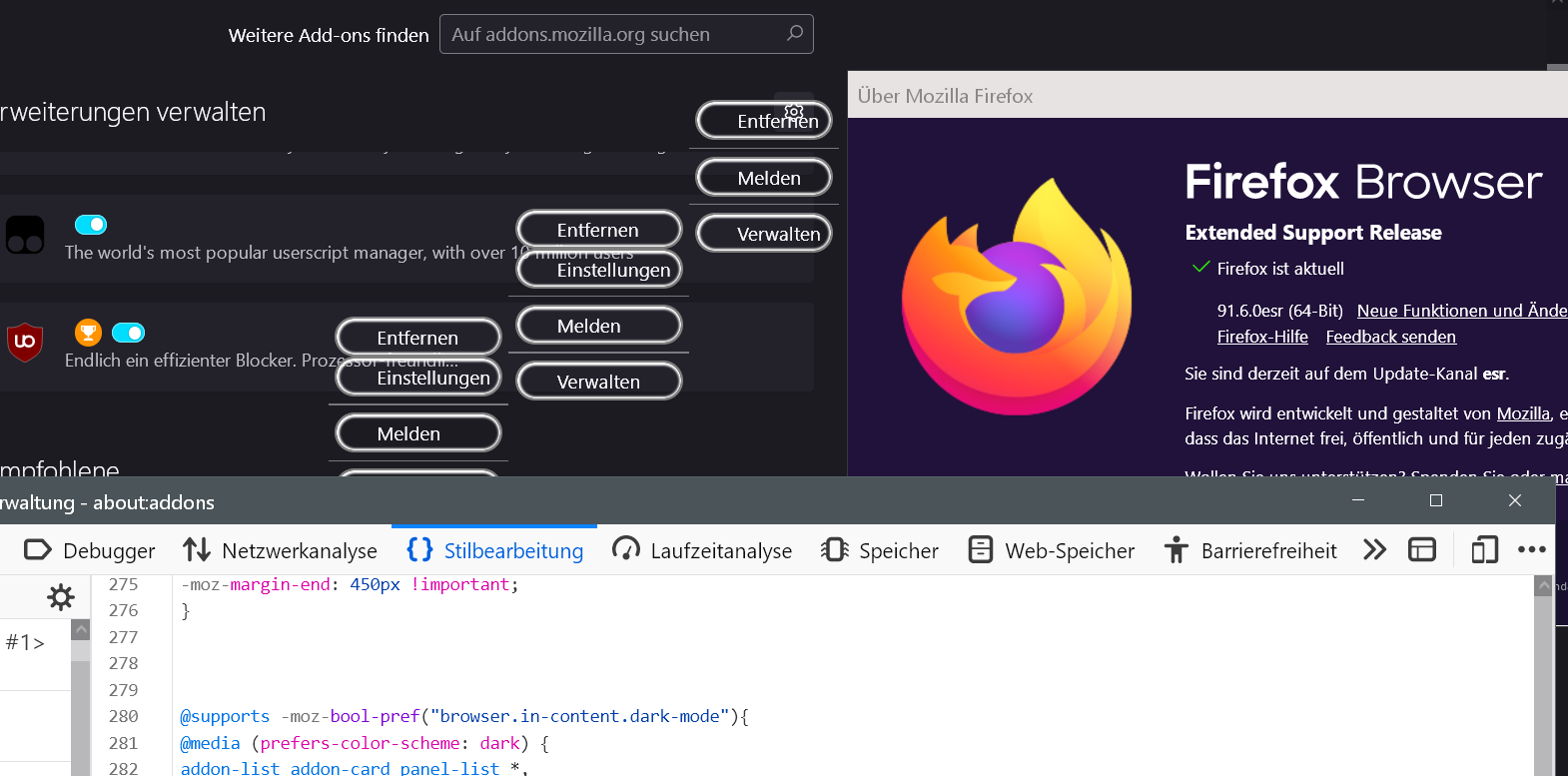Click the 'Über Mozilla Firefox' dialog title
Viewport: 1568px width, 776px height.
click(945, 96)
